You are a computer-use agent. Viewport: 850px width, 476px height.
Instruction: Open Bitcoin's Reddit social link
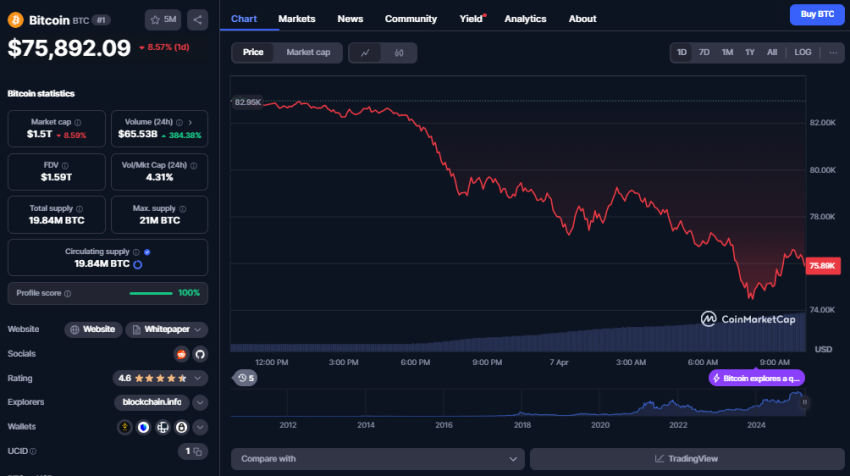[181, 354]
